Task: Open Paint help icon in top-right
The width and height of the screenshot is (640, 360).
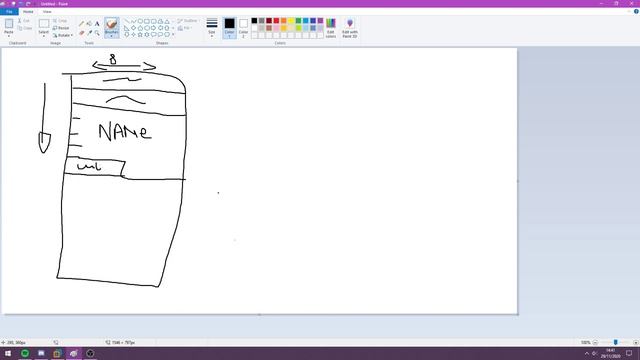Action: 636,11
